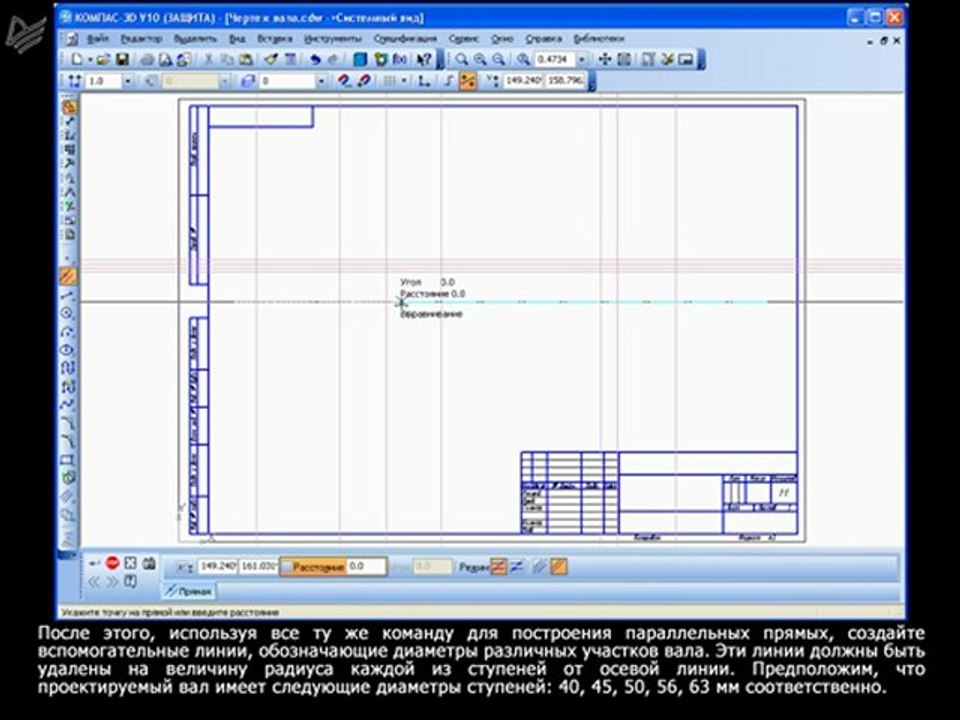Toggle the local coordinate system button
Screen dimensions: 960x720
[423, 81]
